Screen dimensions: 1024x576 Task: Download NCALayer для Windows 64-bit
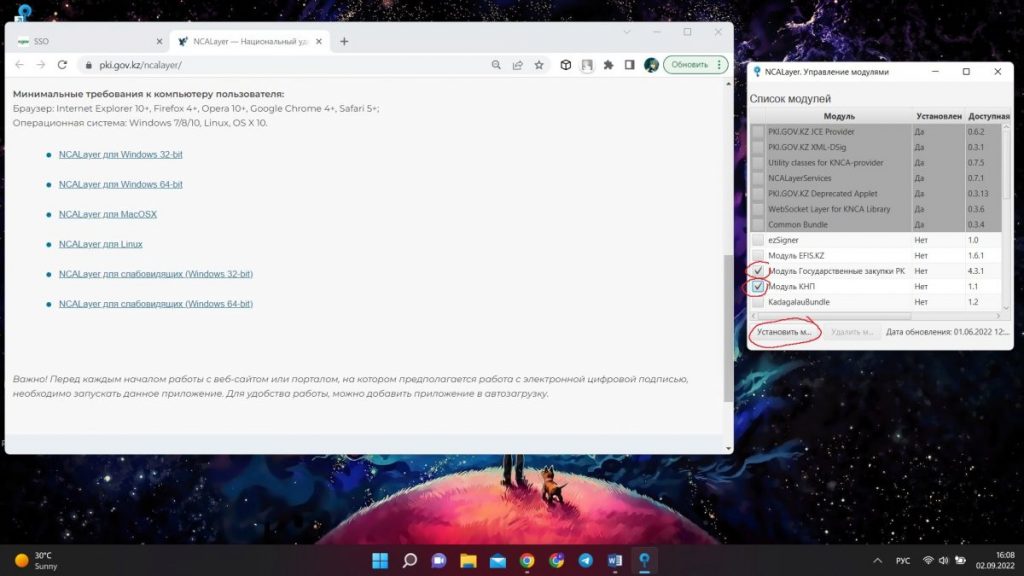121,184
